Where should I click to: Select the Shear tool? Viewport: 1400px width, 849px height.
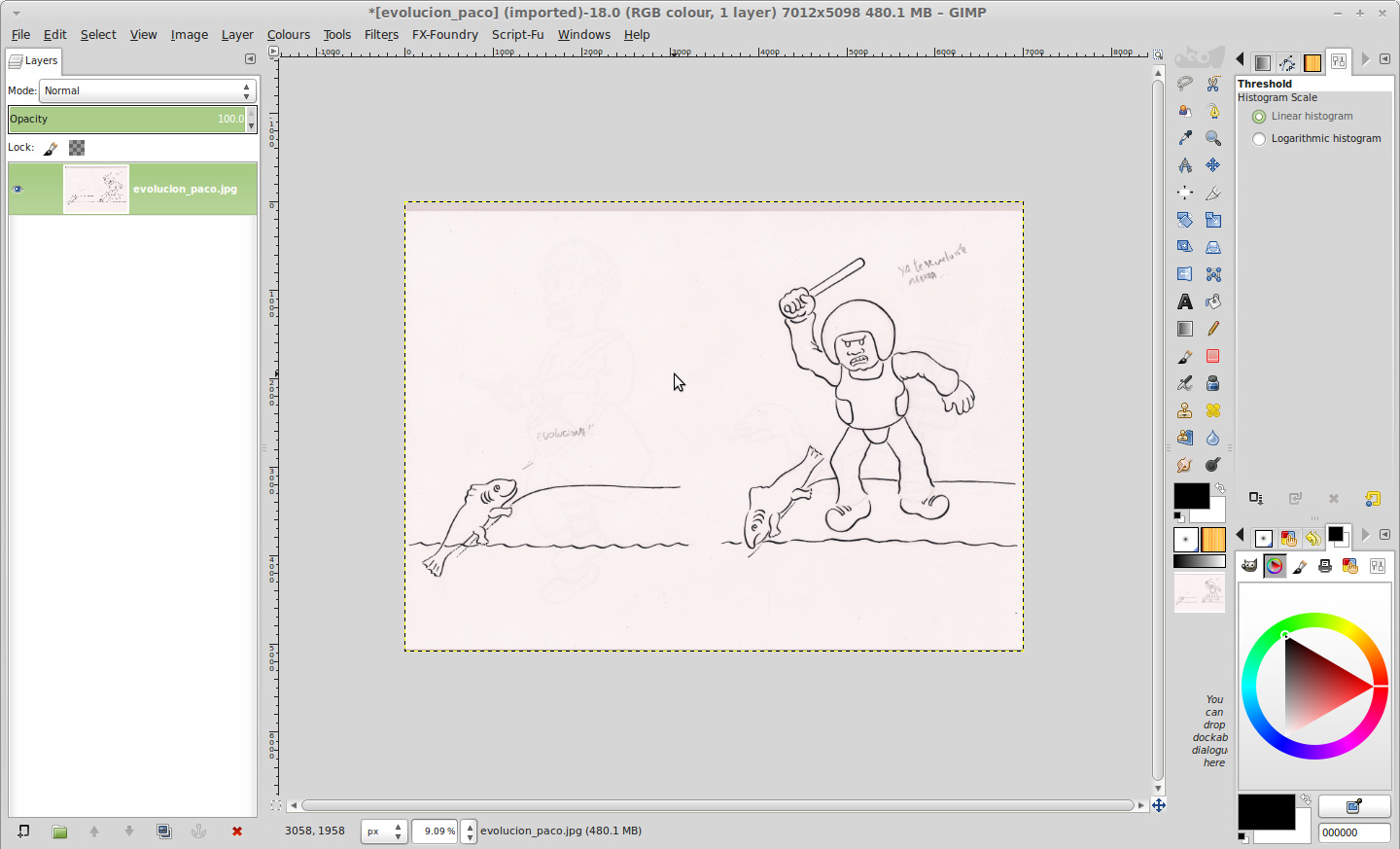1185,247
